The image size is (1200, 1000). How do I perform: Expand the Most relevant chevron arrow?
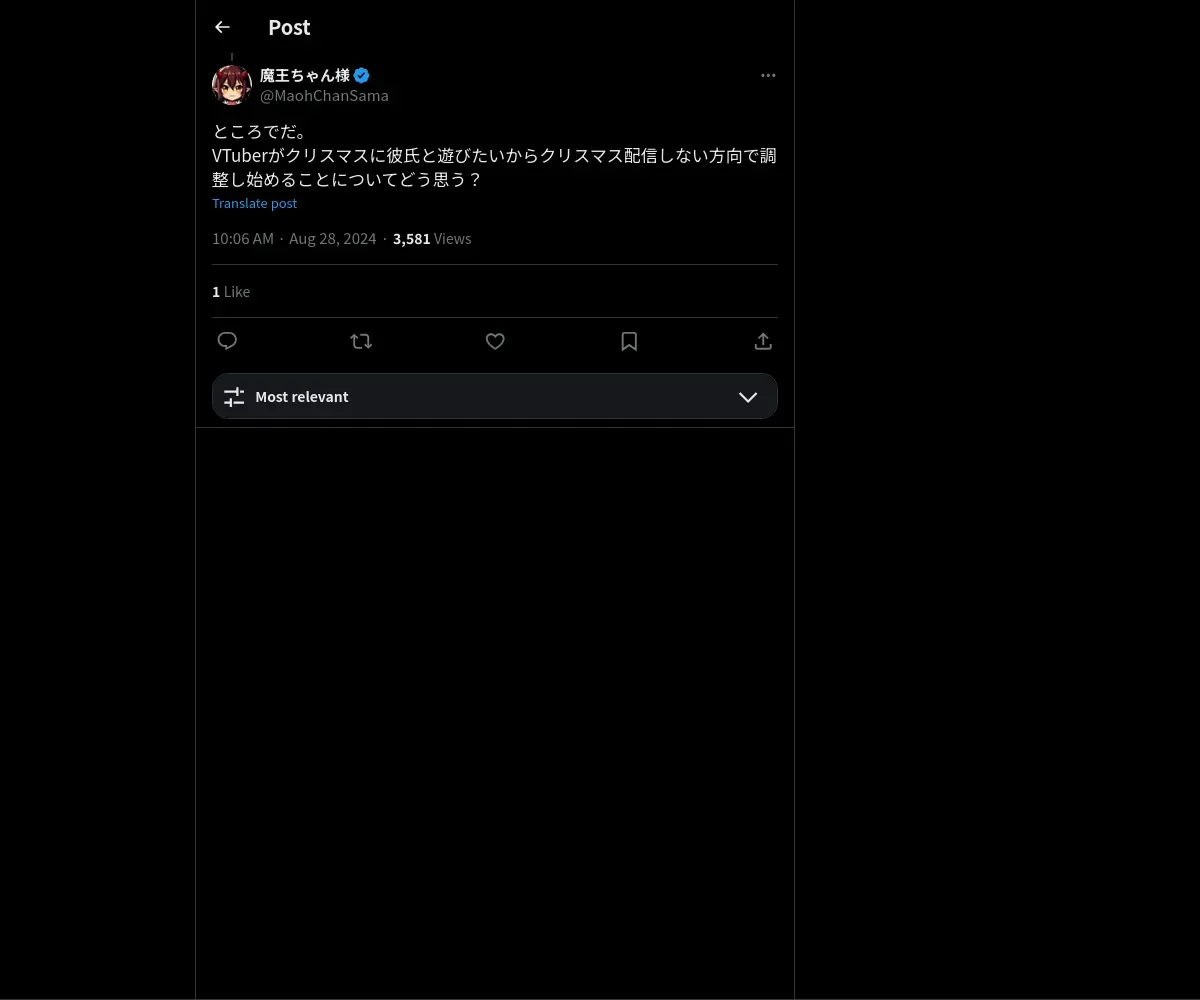[748, 397]
